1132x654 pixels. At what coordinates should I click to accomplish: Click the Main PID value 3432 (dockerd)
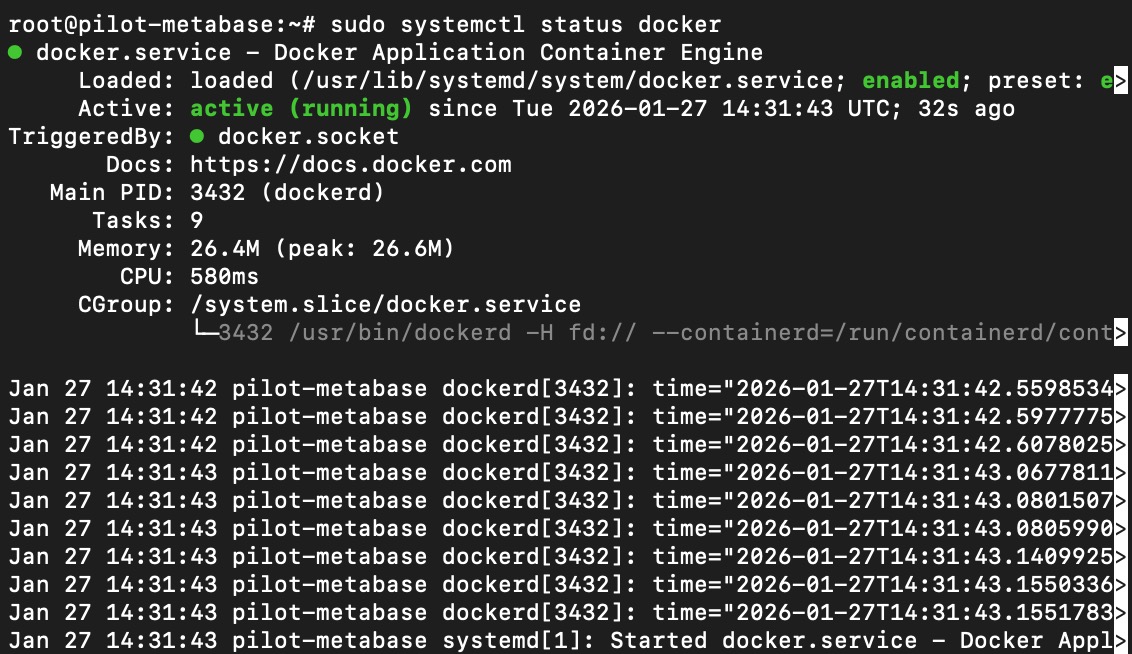point(287,193)
